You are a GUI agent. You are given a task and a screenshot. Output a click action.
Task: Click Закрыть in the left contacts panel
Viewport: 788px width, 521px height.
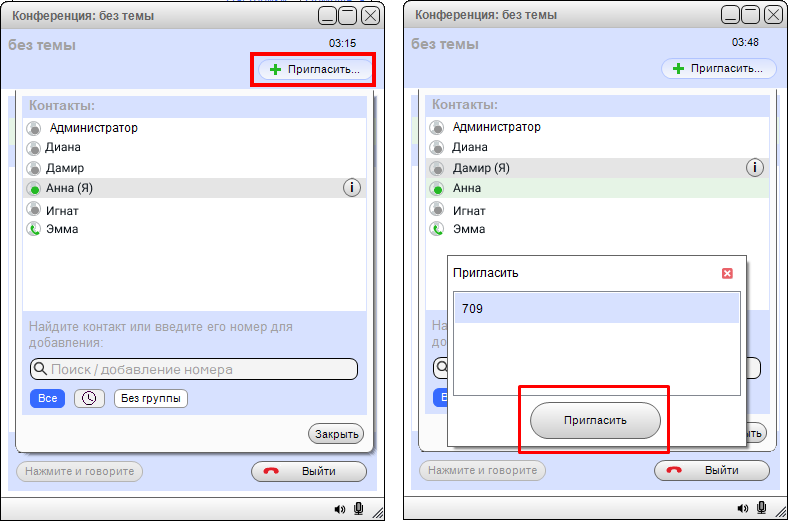click(335, 434)
